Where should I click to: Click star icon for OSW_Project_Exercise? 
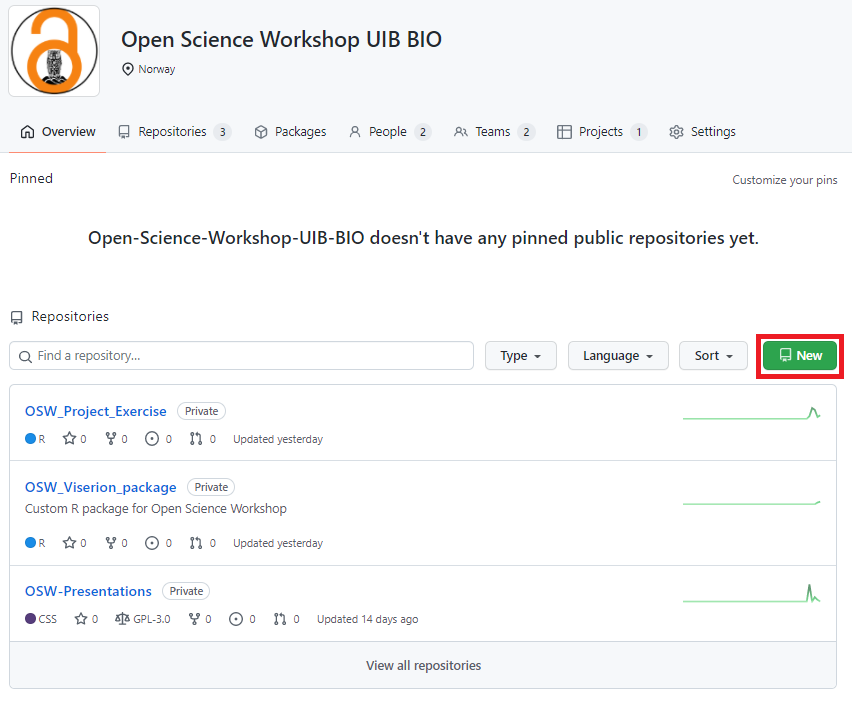69,439
